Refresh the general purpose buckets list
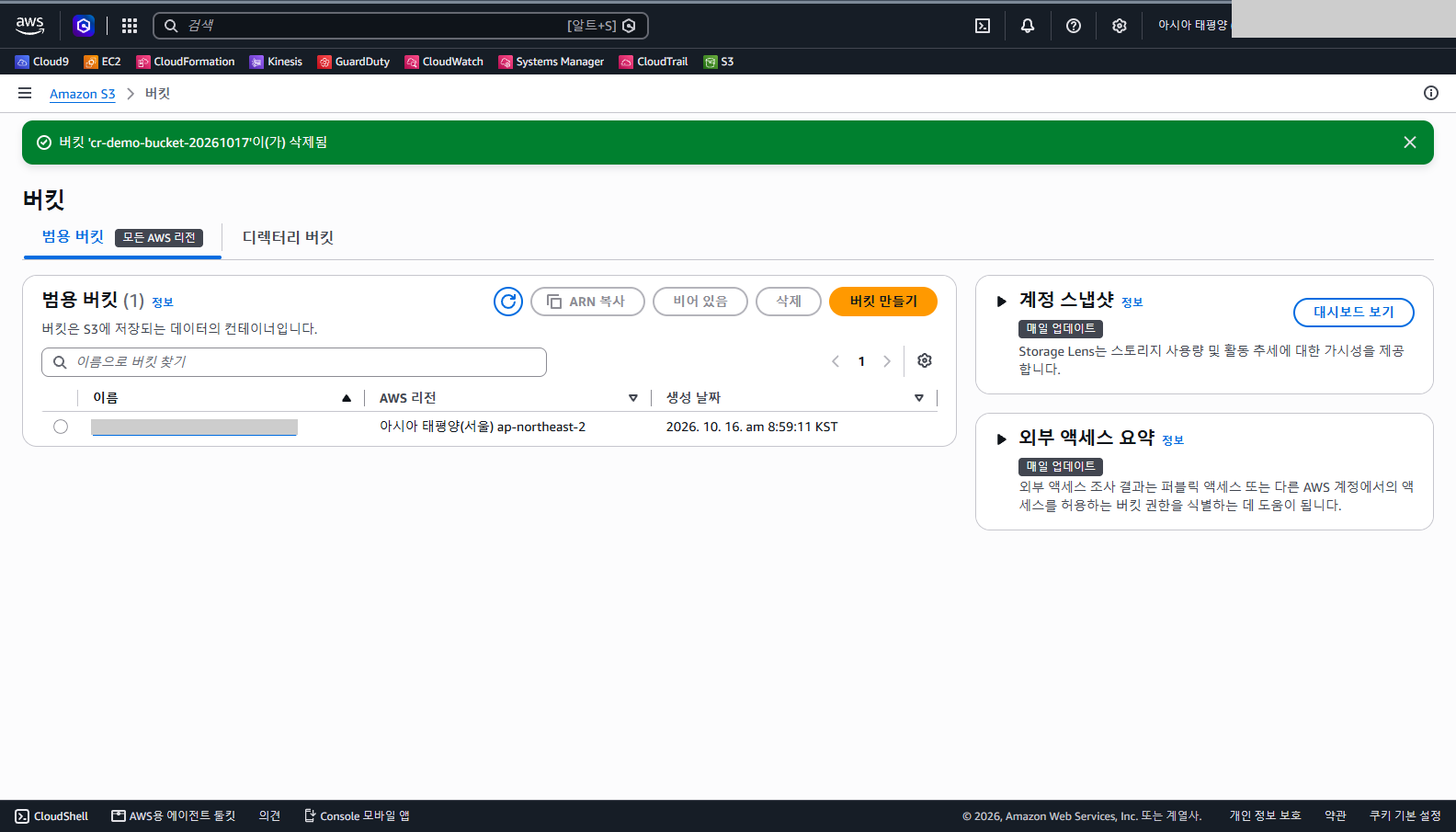The height and width of the screenshot is (832, 1456). [x=508, y=302]
